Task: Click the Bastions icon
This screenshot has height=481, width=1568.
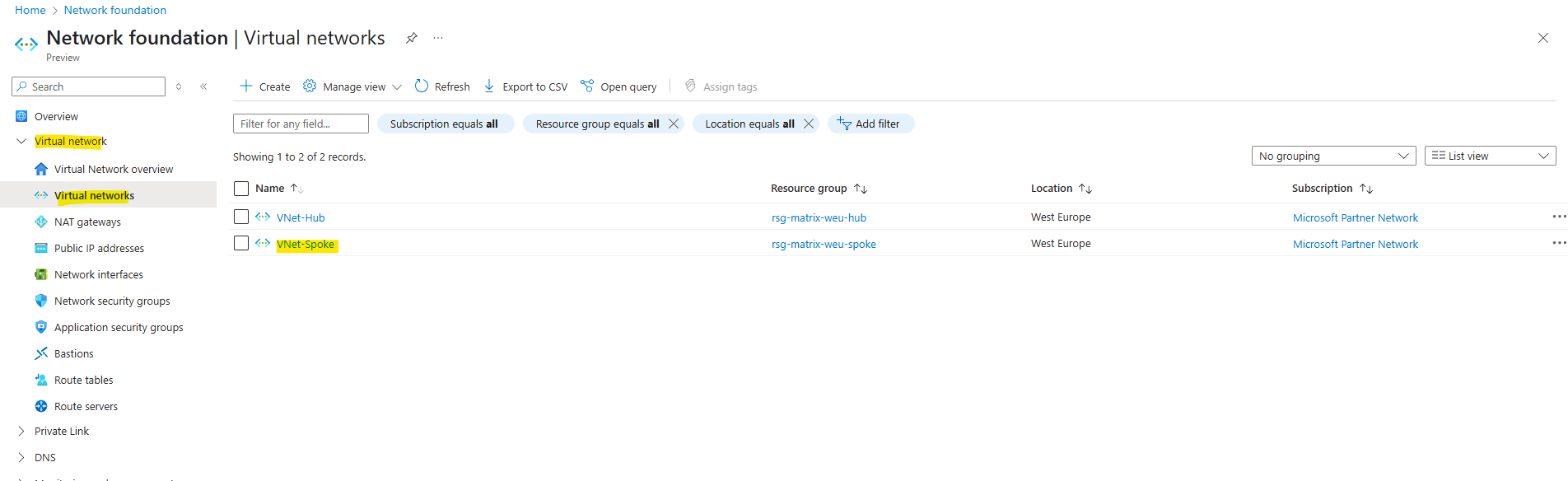Action: [x=41, y=353]
